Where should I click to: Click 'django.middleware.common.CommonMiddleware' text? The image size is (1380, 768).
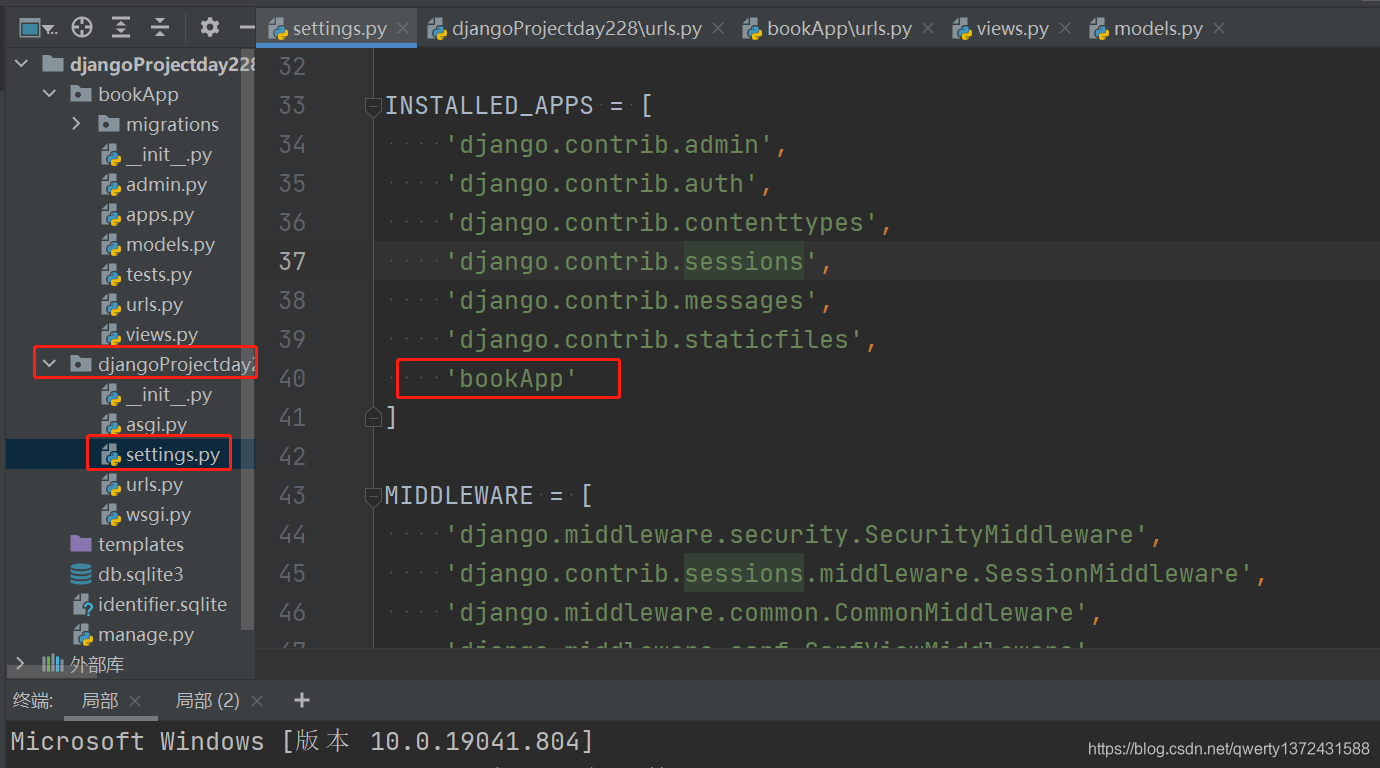767,612
